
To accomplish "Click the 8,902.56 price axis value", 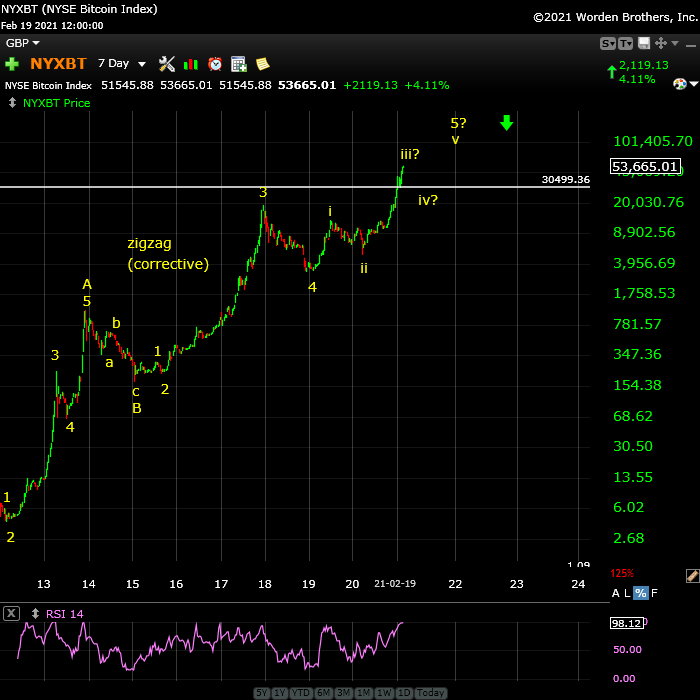I will [x=644, y=232].
